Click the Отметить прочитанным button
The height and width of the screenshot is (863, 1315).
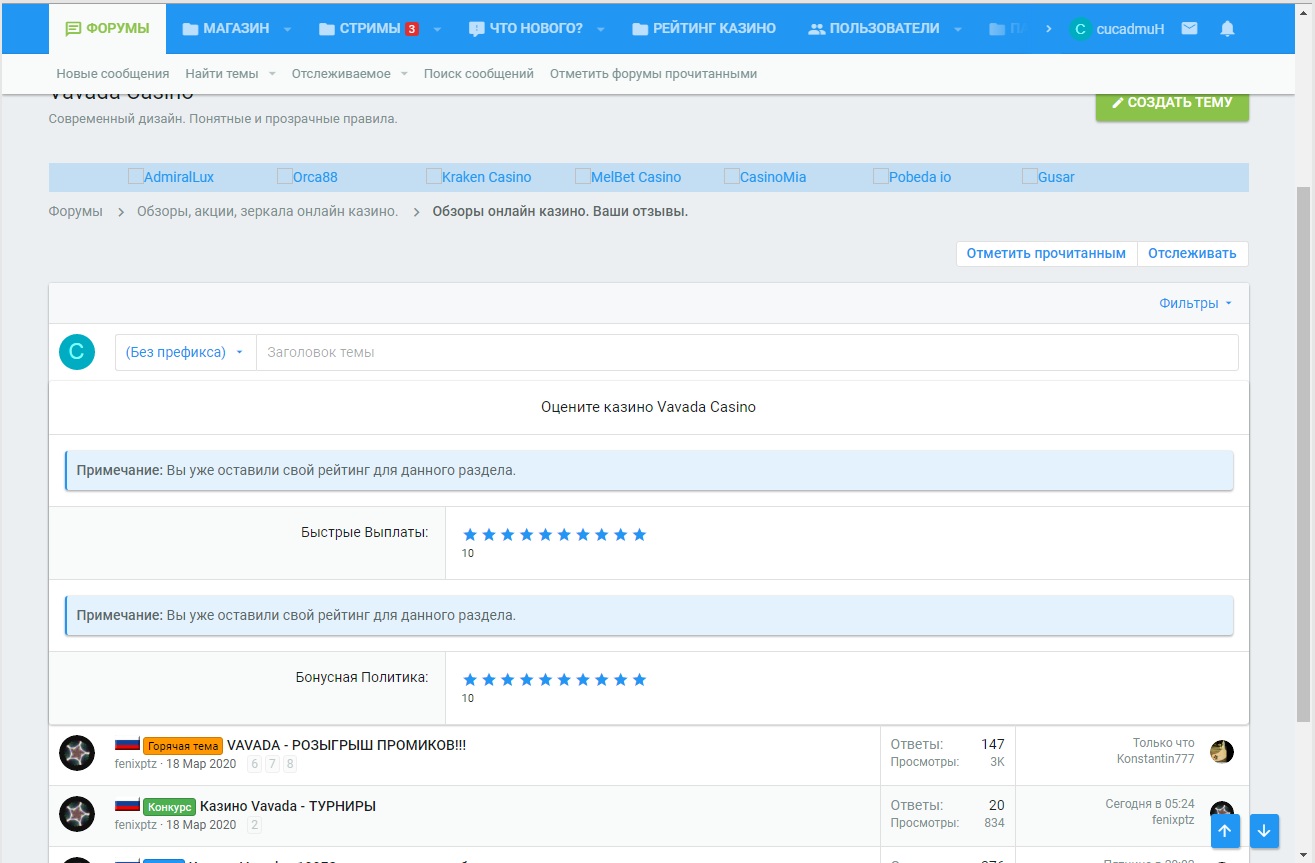1047,253
